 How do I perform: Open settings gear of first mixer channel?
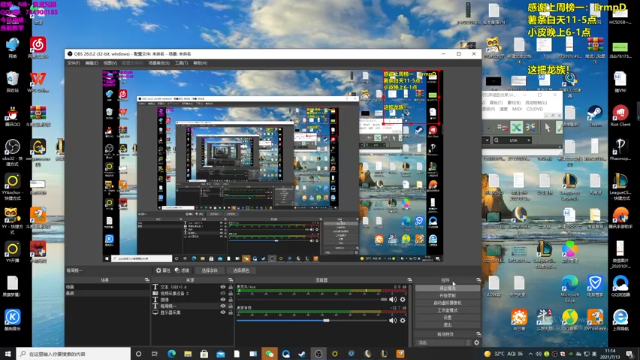tap(403, 300)
